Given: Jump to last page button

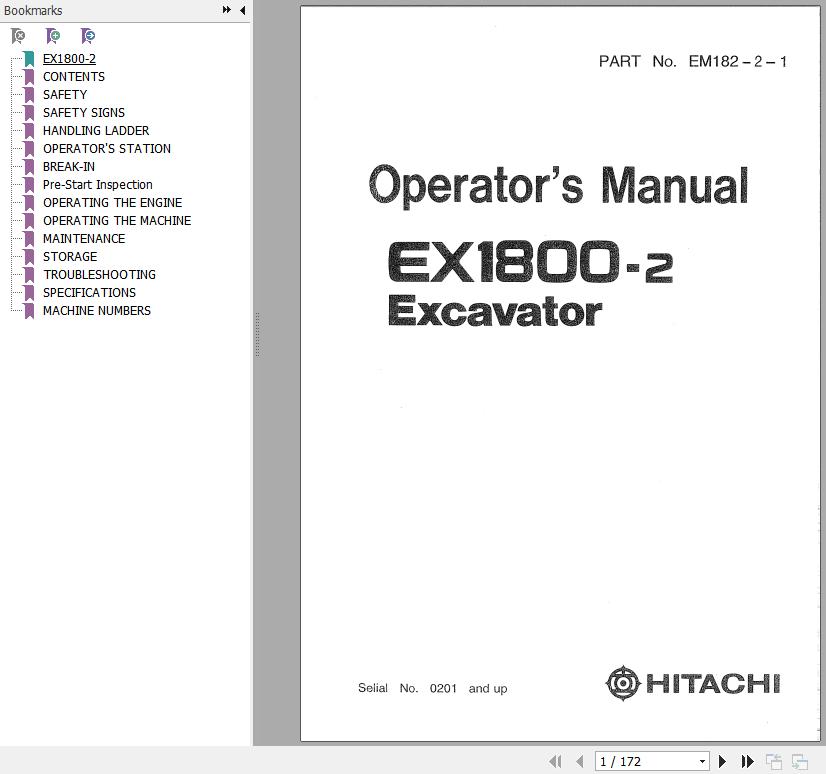Looking at the screenshot, I should pyautogui.click(x=748, y=761).
